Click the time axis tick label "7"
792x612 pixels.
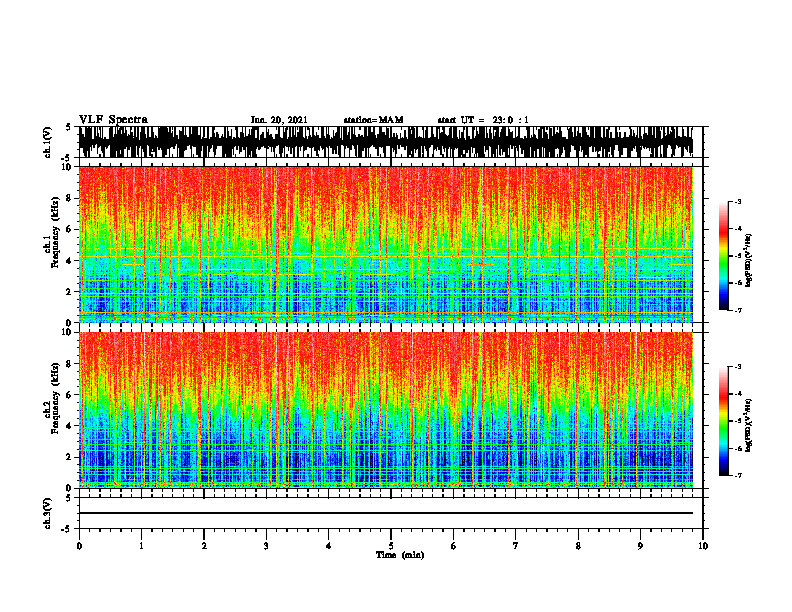click(516, 546)
